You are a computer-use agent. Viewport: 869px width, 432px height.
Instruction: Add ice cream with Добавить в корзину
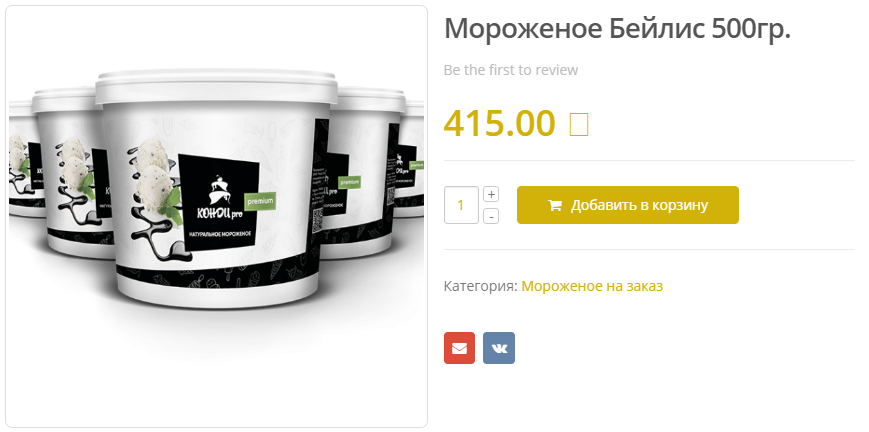pos(628,205)
